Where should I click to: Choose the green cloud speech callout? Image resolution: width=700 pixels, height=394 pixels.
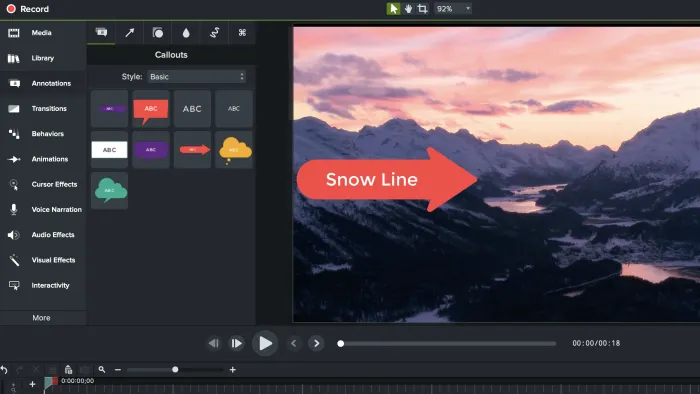coord(109,191)
